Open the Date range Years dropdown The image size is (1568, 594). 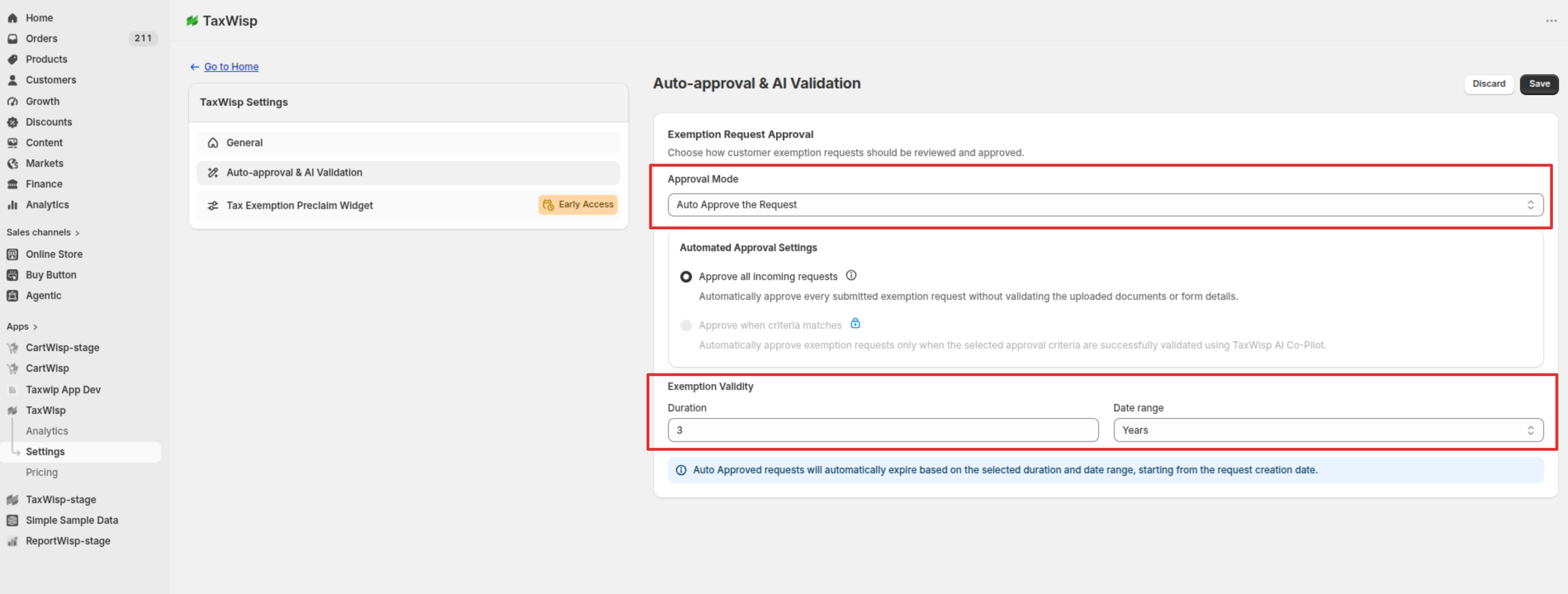pyautogui.click(x=1328, y=430)
